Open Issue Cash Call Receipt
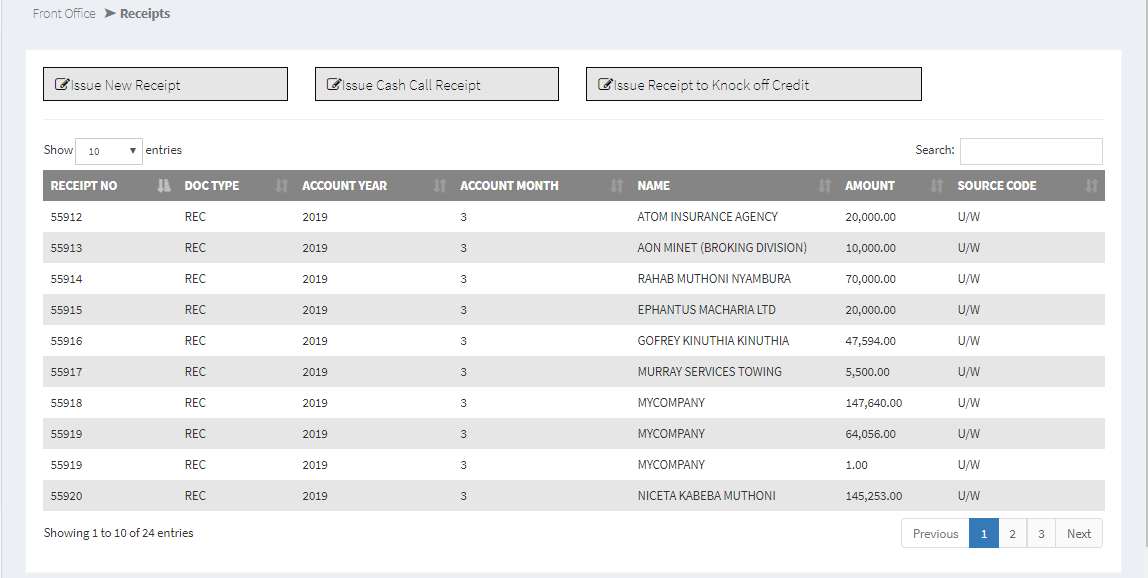Screen dimensions: 1148x578 tap(436, 85)
